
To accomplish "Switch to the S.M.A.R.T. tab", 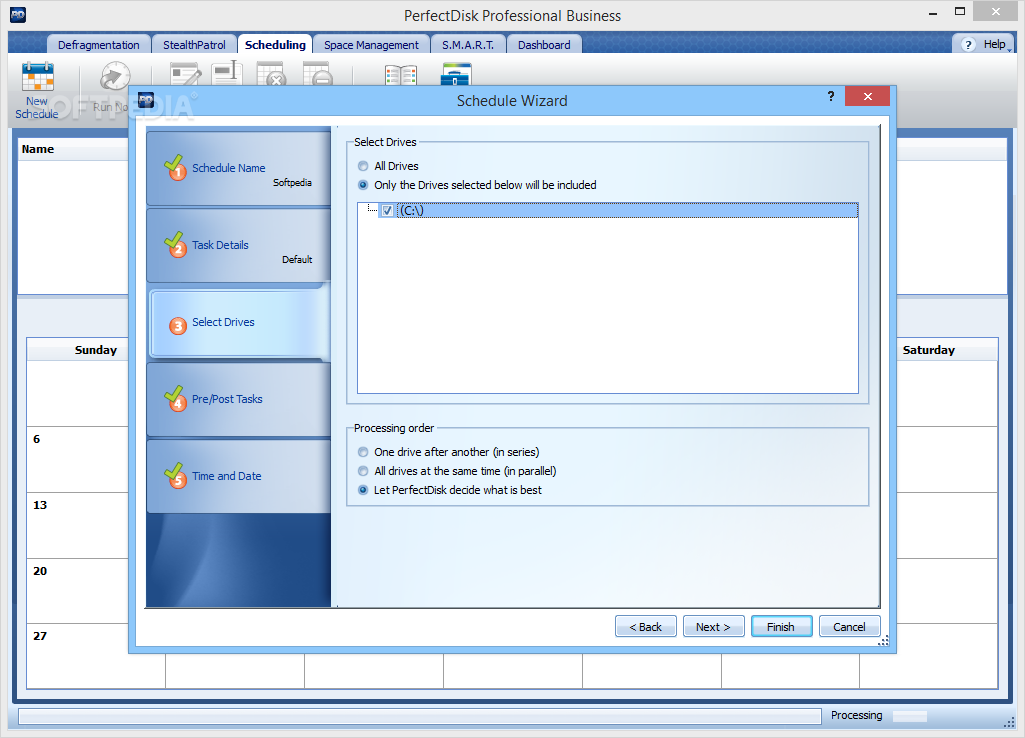I will click(x=468, y=44).
